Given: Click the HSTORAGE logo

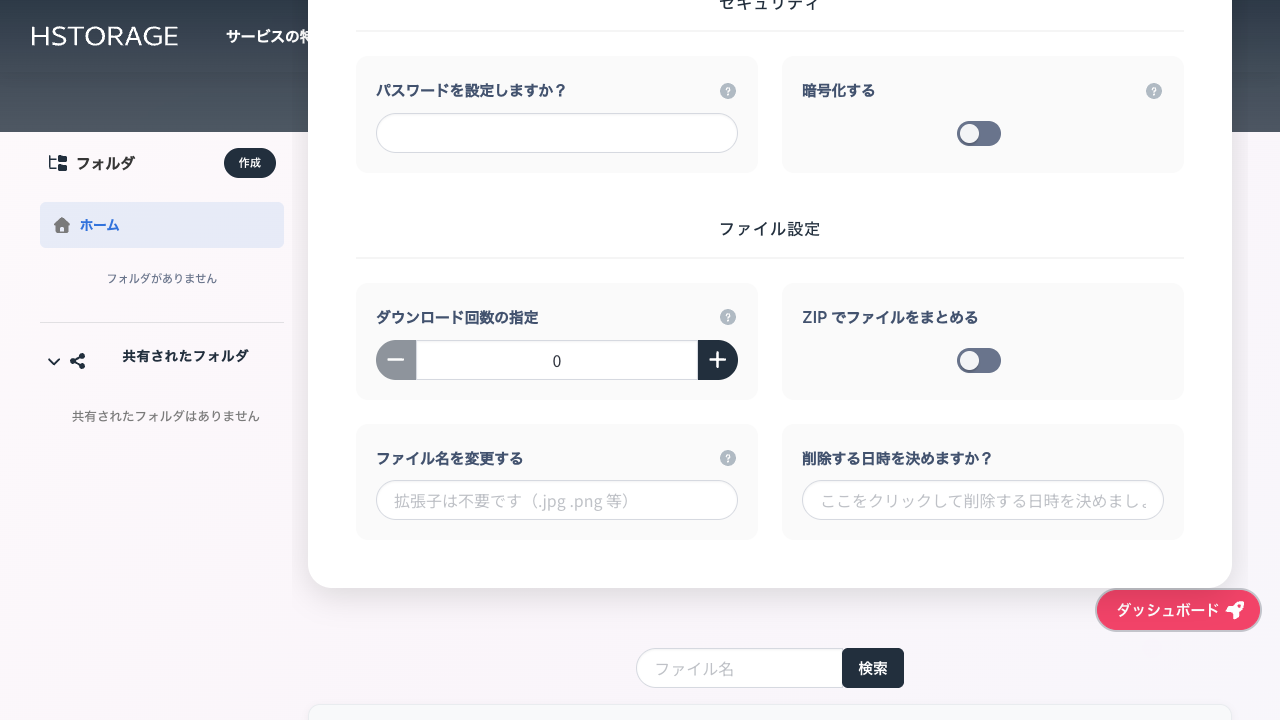Looking at the screenshot, I should pyautogui.click(x=105, y=36).
